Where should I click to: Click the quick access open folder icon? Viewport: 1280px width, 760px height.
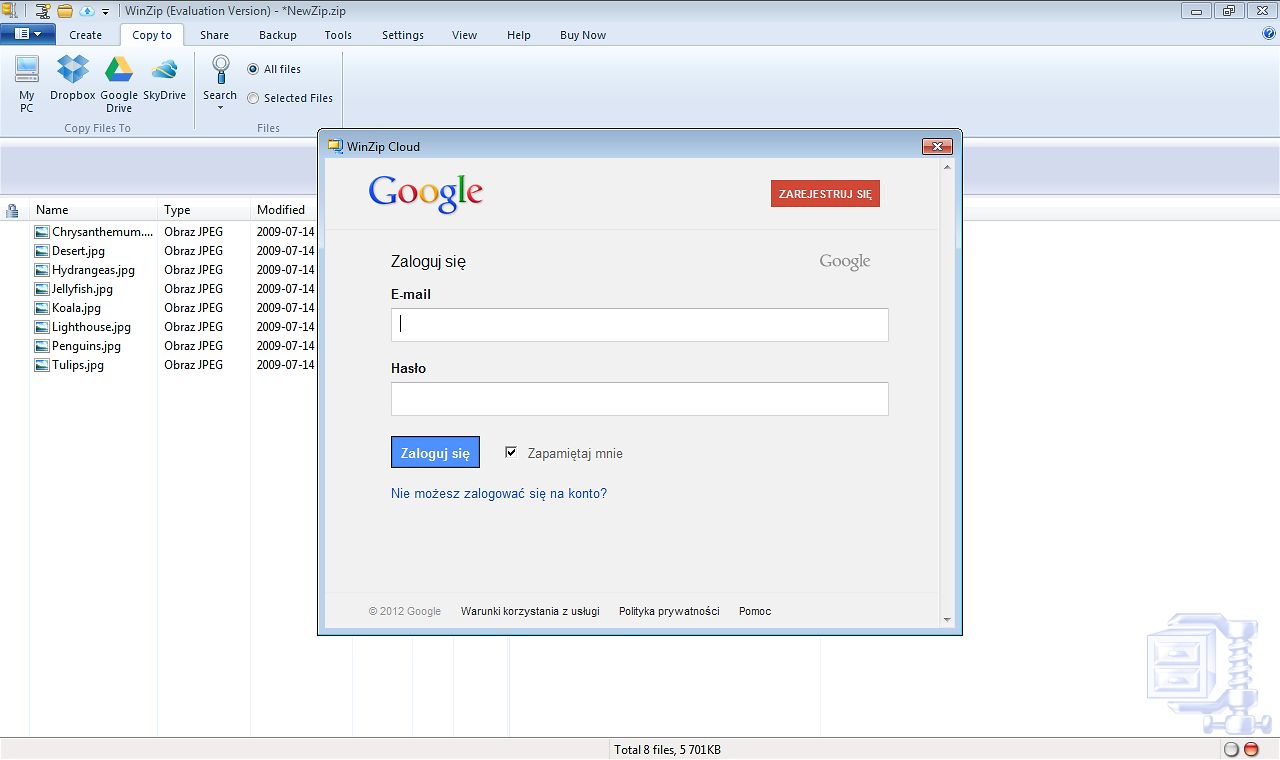pos(65,11)
